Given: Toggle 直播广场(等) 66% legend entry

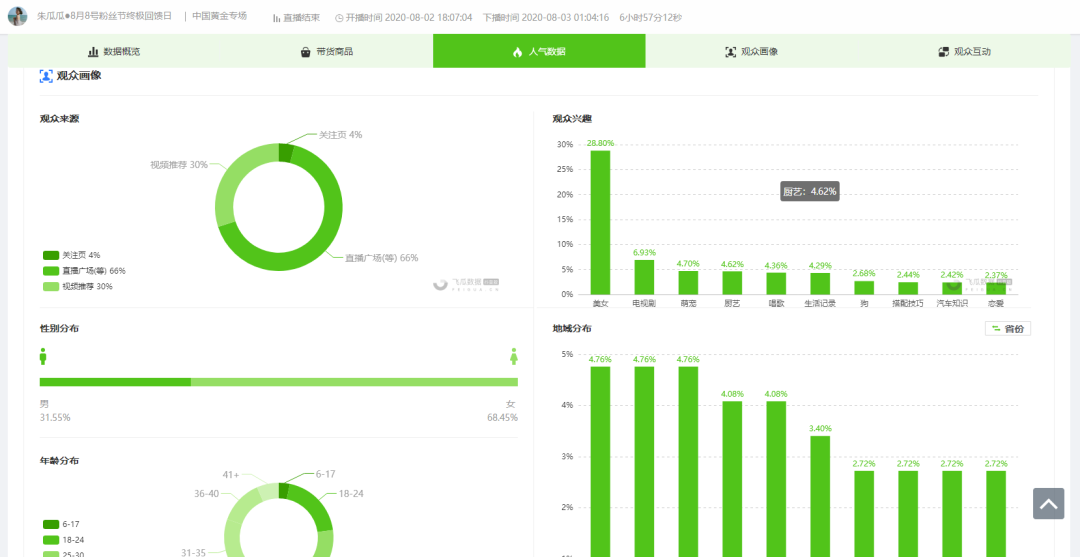Looking at the screenshot, I should (x=84, y=271).
